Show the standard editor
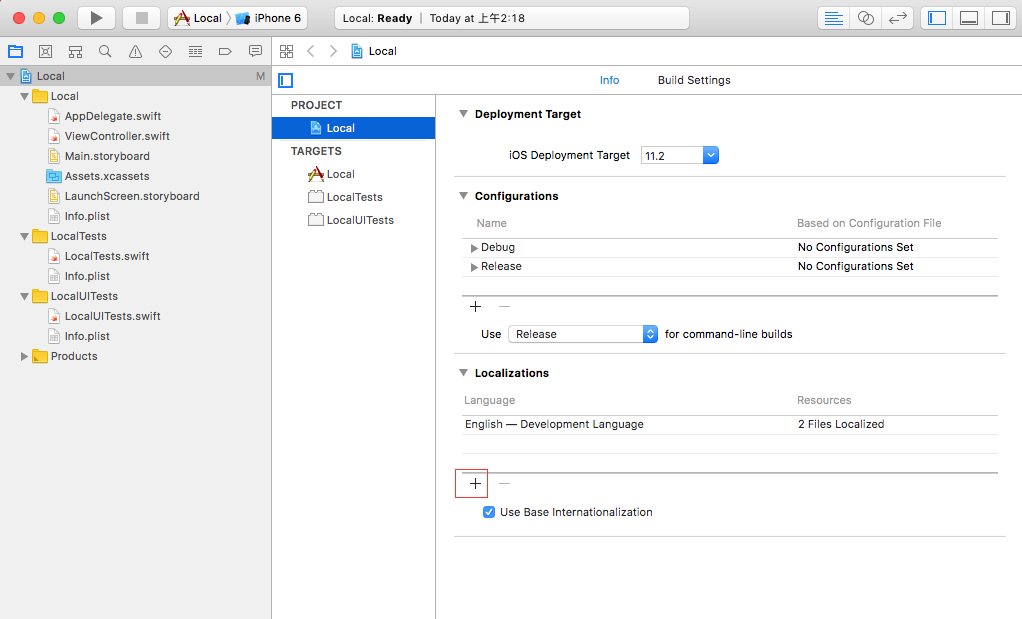Image resolution: width=1022 pixels, height=619 pixels. [833, 18]
